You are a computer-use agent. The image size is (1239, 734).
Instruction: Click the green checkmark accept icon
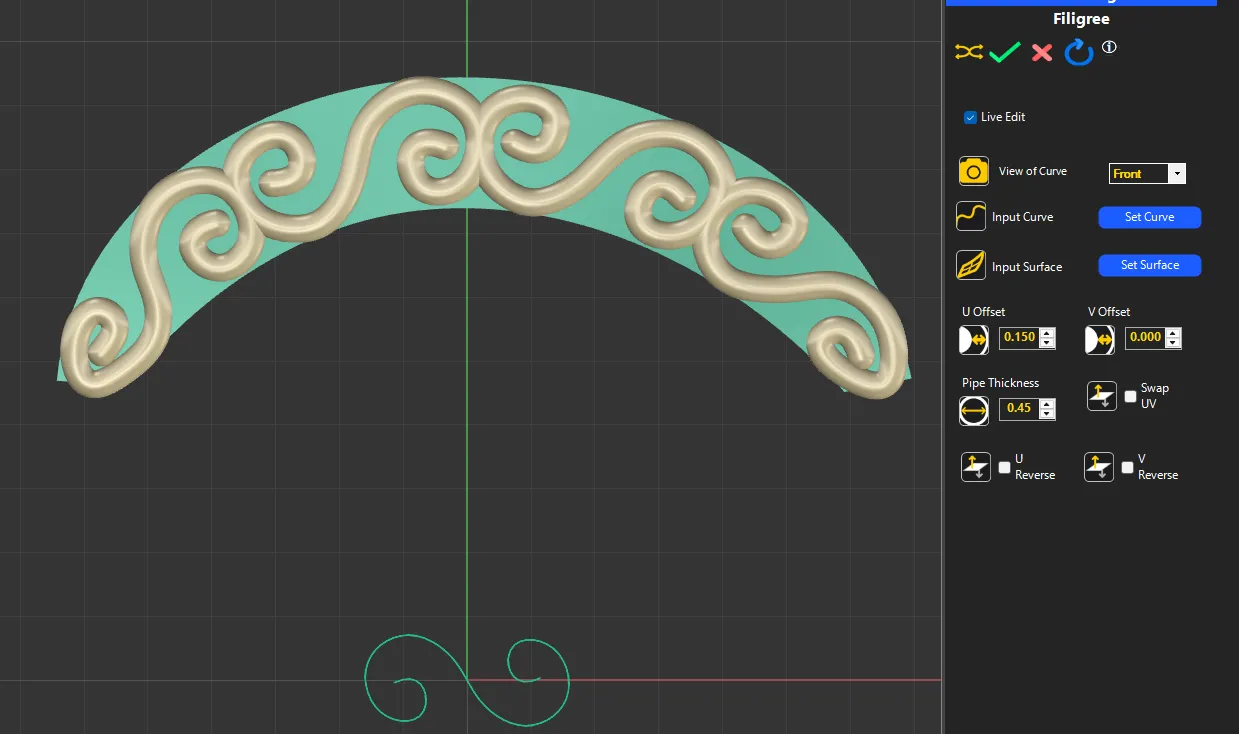point(1005,52)
